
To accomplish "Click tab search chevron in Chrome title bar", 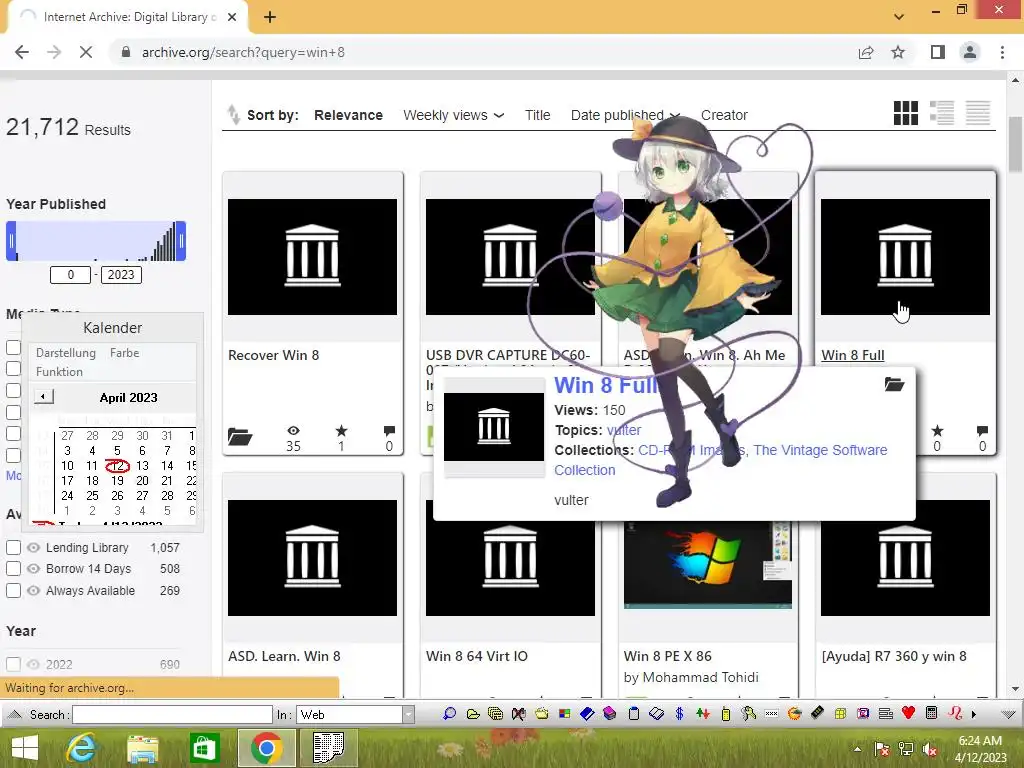I will point(899,17).
